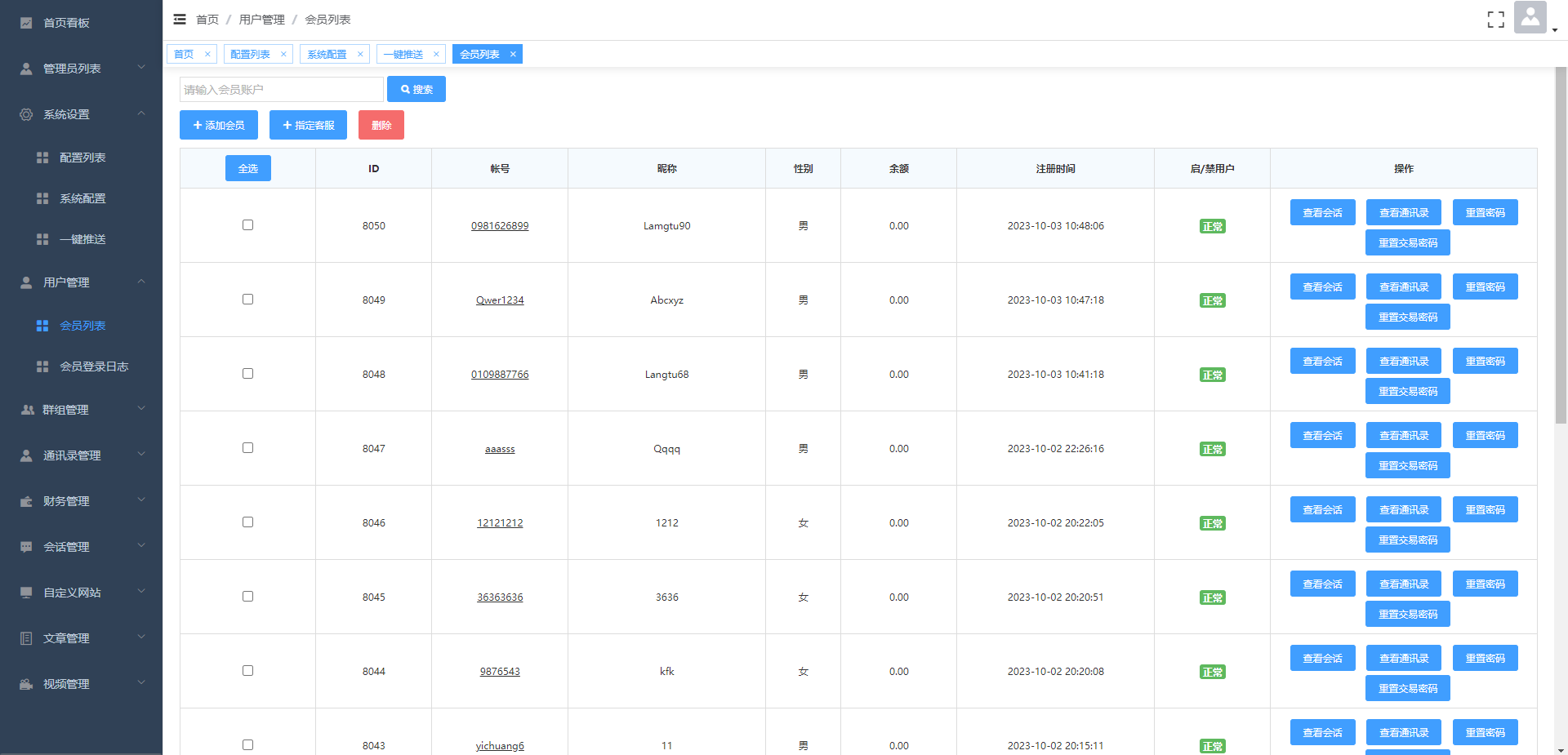
Task: Close the 配置列表 tab
Action: tap(283, 55)
